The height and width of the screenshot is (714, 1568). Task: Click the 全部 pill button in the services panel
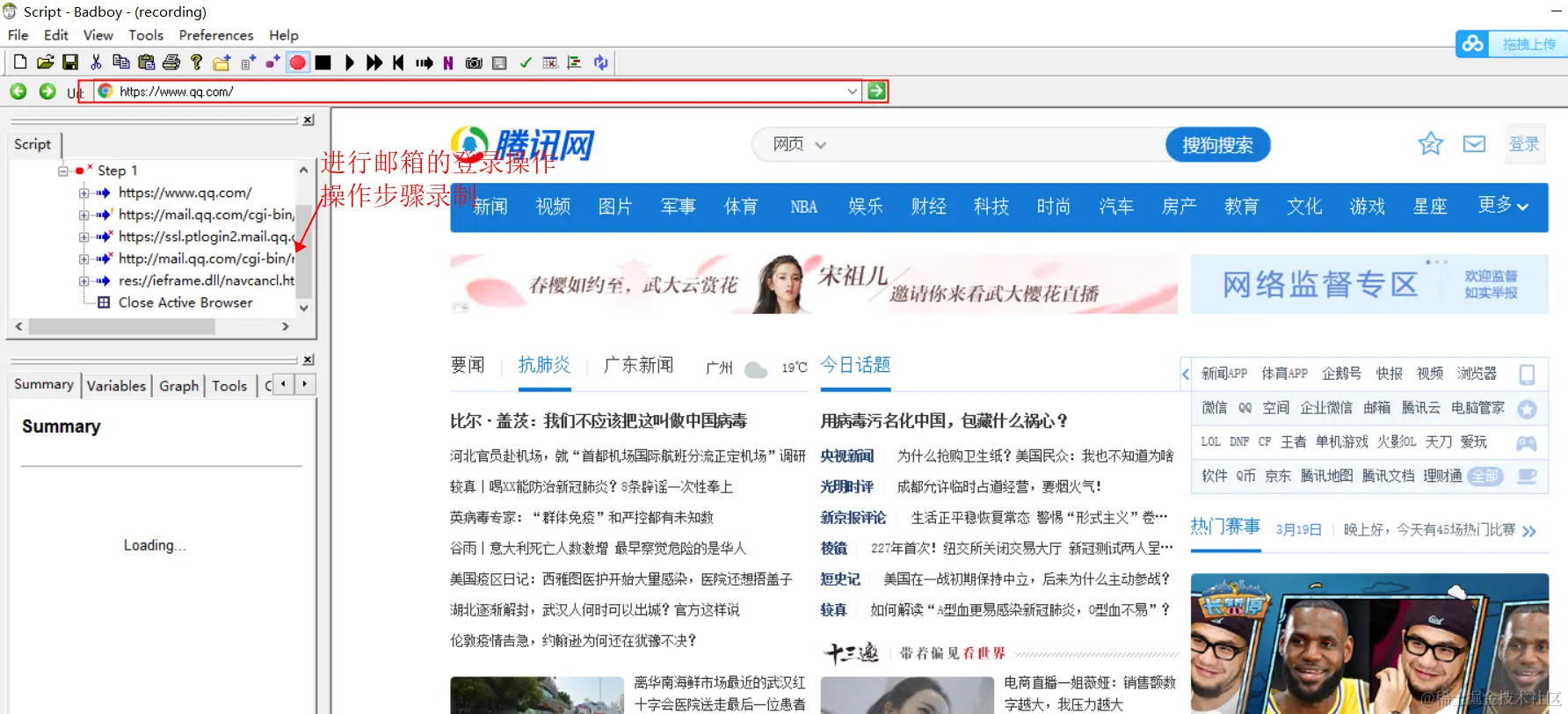coord(1485,476)
